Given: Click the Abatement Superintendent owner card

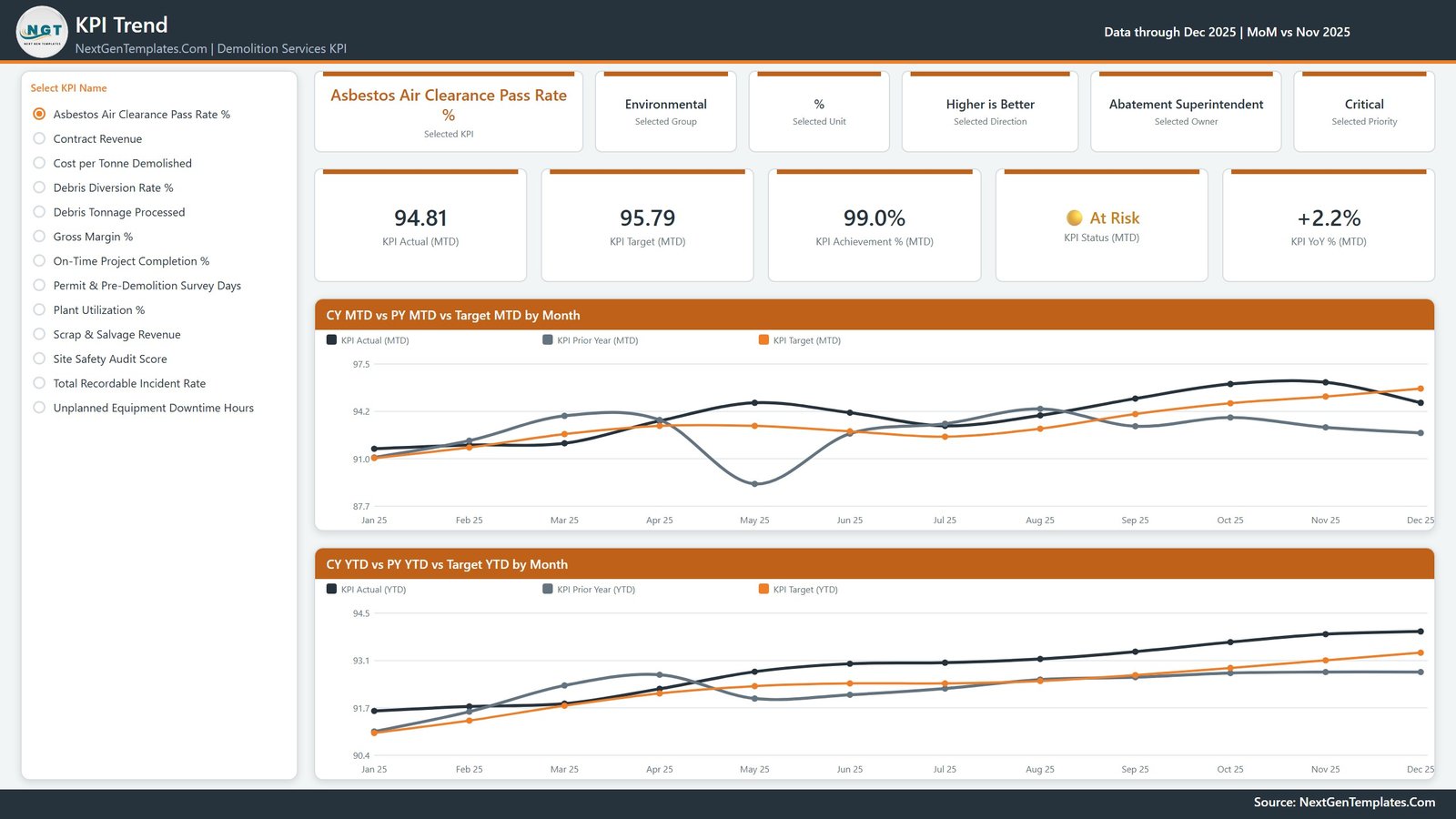Looking at the screenshot, I should [1186, 112].
